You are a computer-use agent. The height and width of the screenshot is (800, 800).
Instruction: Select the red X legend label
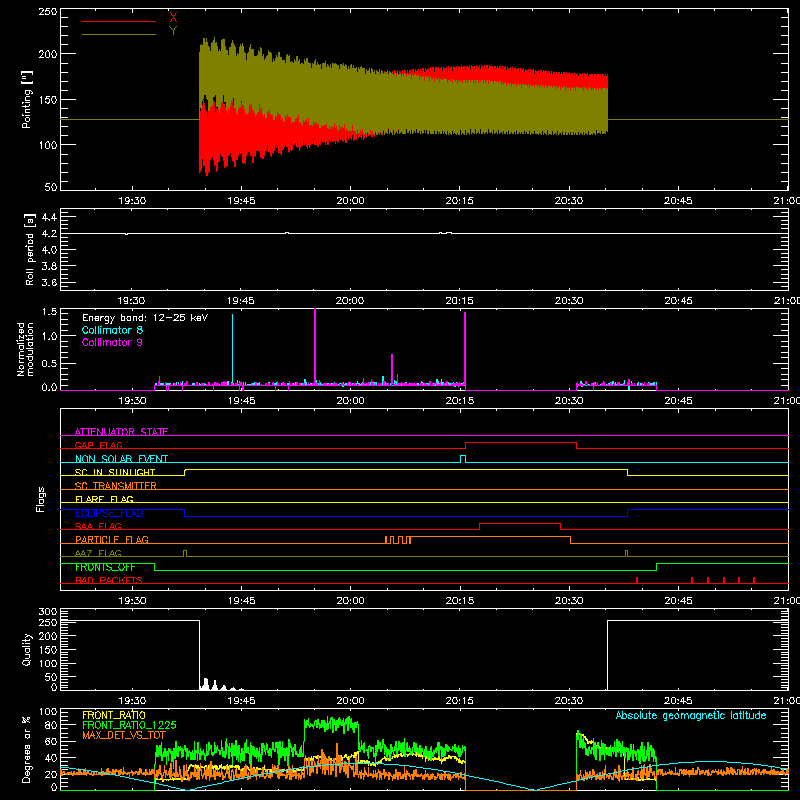pyautogui.click(x=173, y=17)
